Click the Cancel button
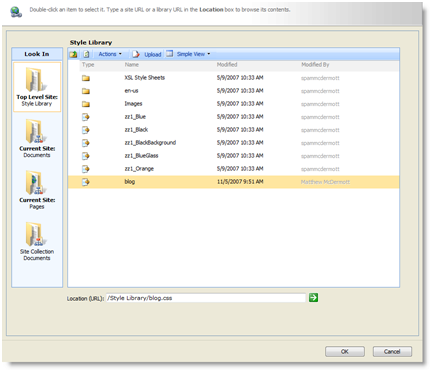The image size is (432, 372). point(392,351)
